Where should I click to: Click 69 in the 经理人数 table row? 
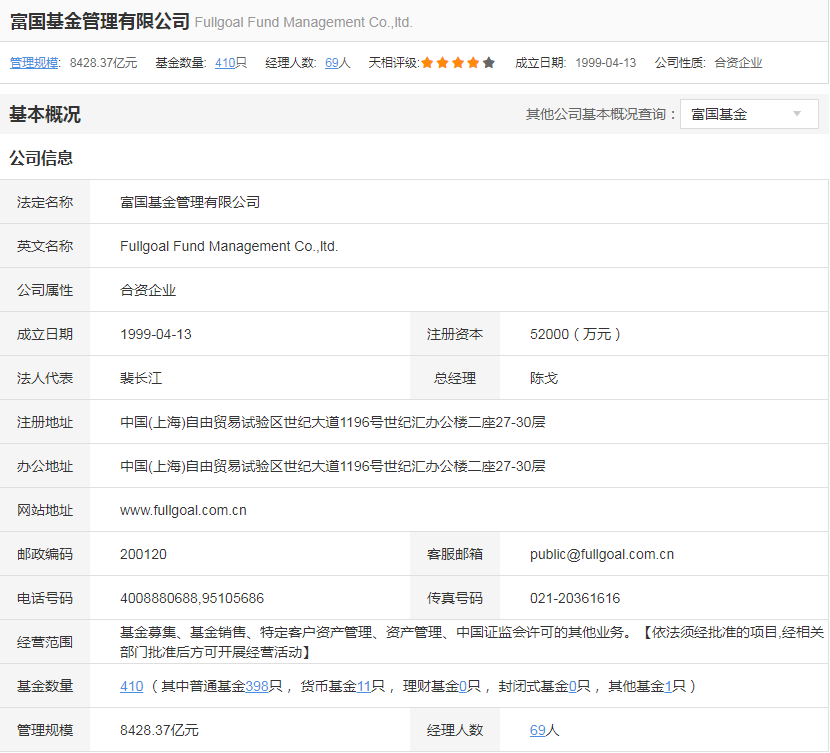537,730
